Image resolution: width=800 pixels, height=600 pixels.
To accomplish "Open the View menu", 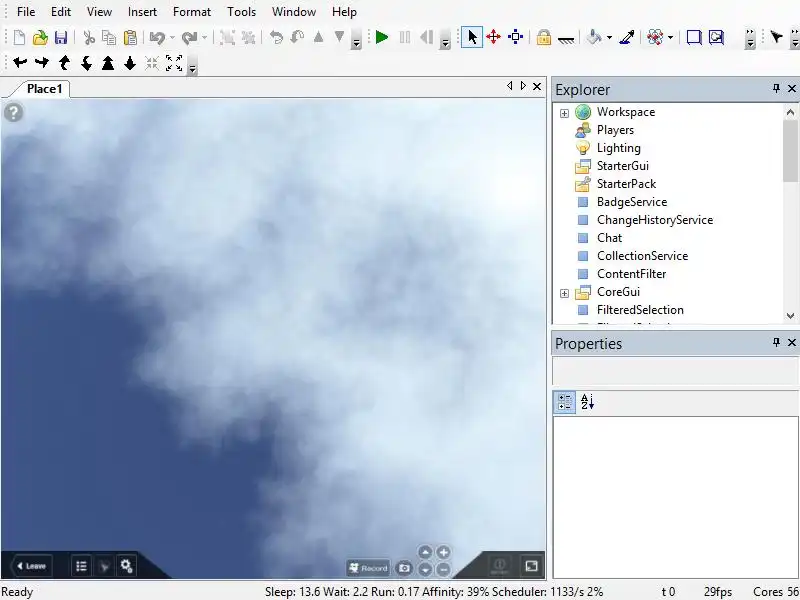I will pos(99,12).
